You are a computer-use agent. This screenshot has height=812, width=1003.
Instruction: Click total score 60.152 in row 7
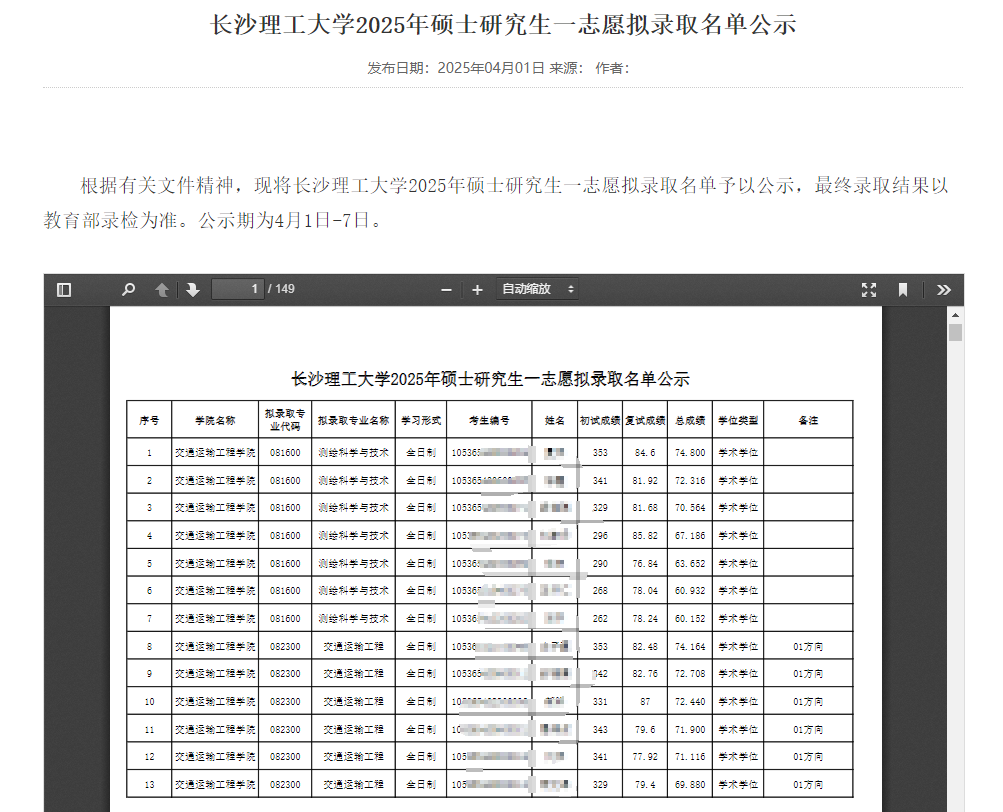(690, 619)
